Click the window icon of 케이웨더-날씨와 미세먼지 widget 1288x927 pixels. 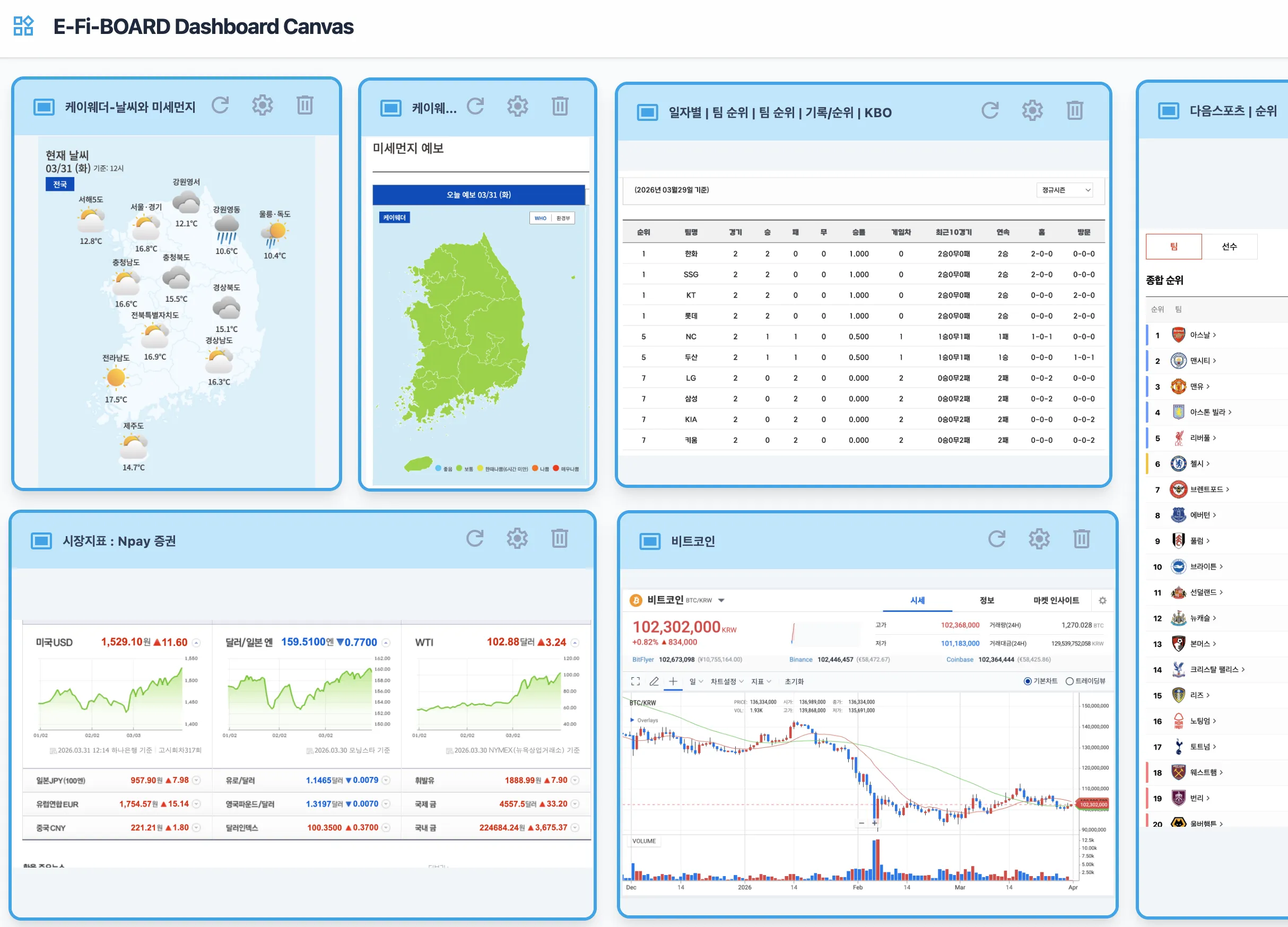click(x=43, y=107)
